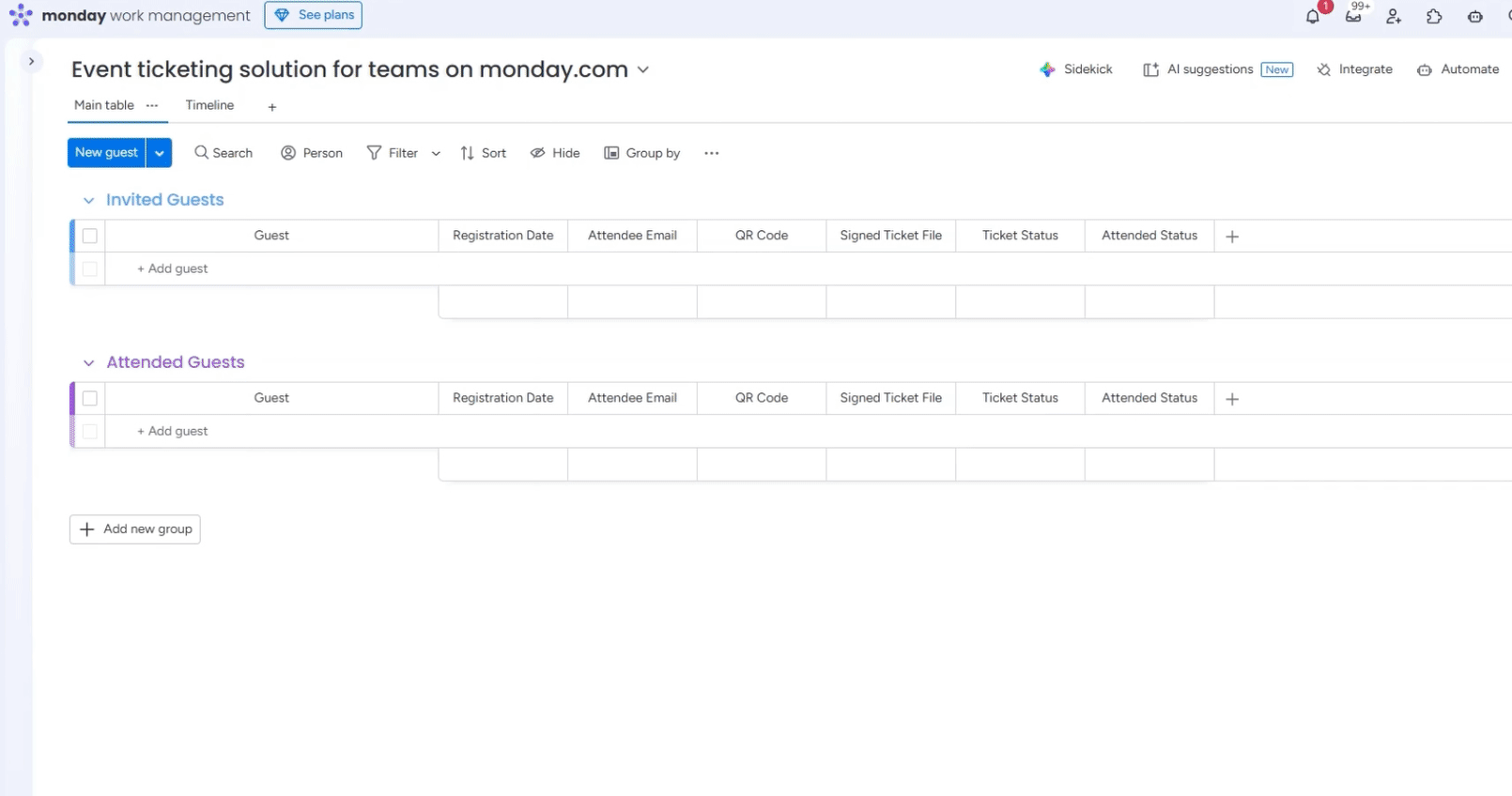The height and width of the screenshot is (796, 1512).
Task: Collapse the Attended Guests group
Action: tap(89, 362)
